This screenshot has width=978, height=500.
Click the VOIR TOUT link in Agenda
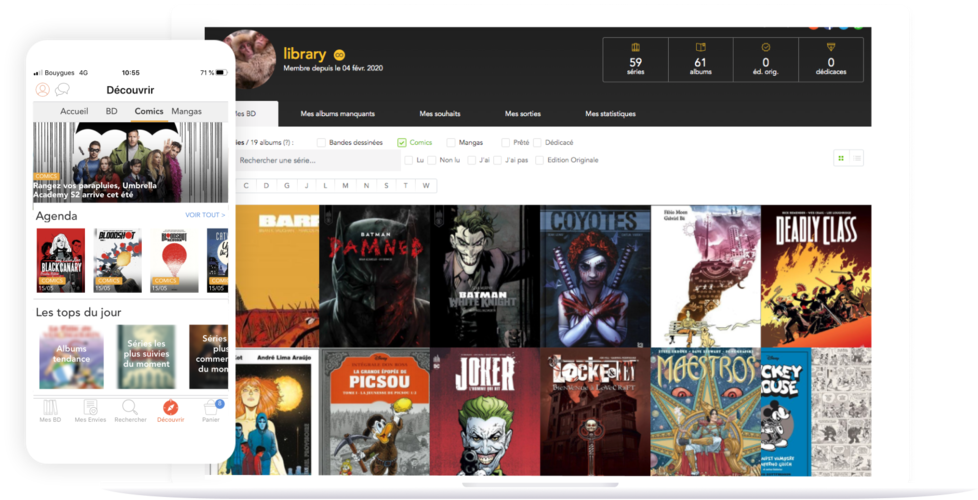[205, 215]
